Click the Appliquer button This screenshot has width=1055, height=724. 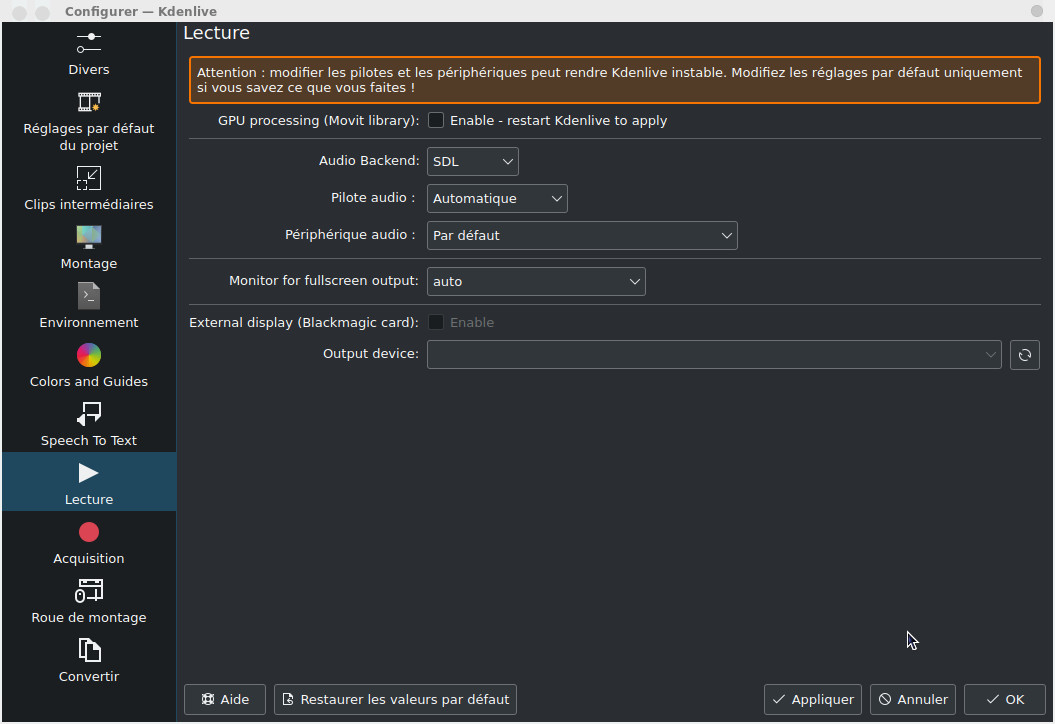(x=813, y=700)
